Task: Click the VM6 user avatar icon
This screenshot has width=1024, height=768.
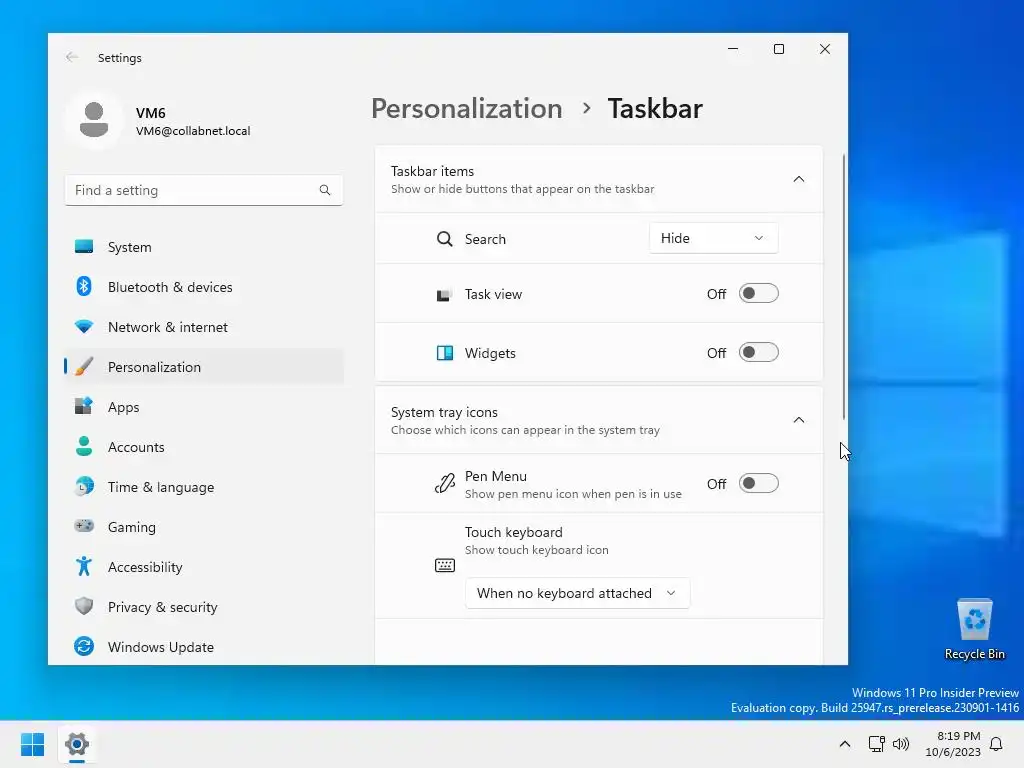Action: [94, 120]
